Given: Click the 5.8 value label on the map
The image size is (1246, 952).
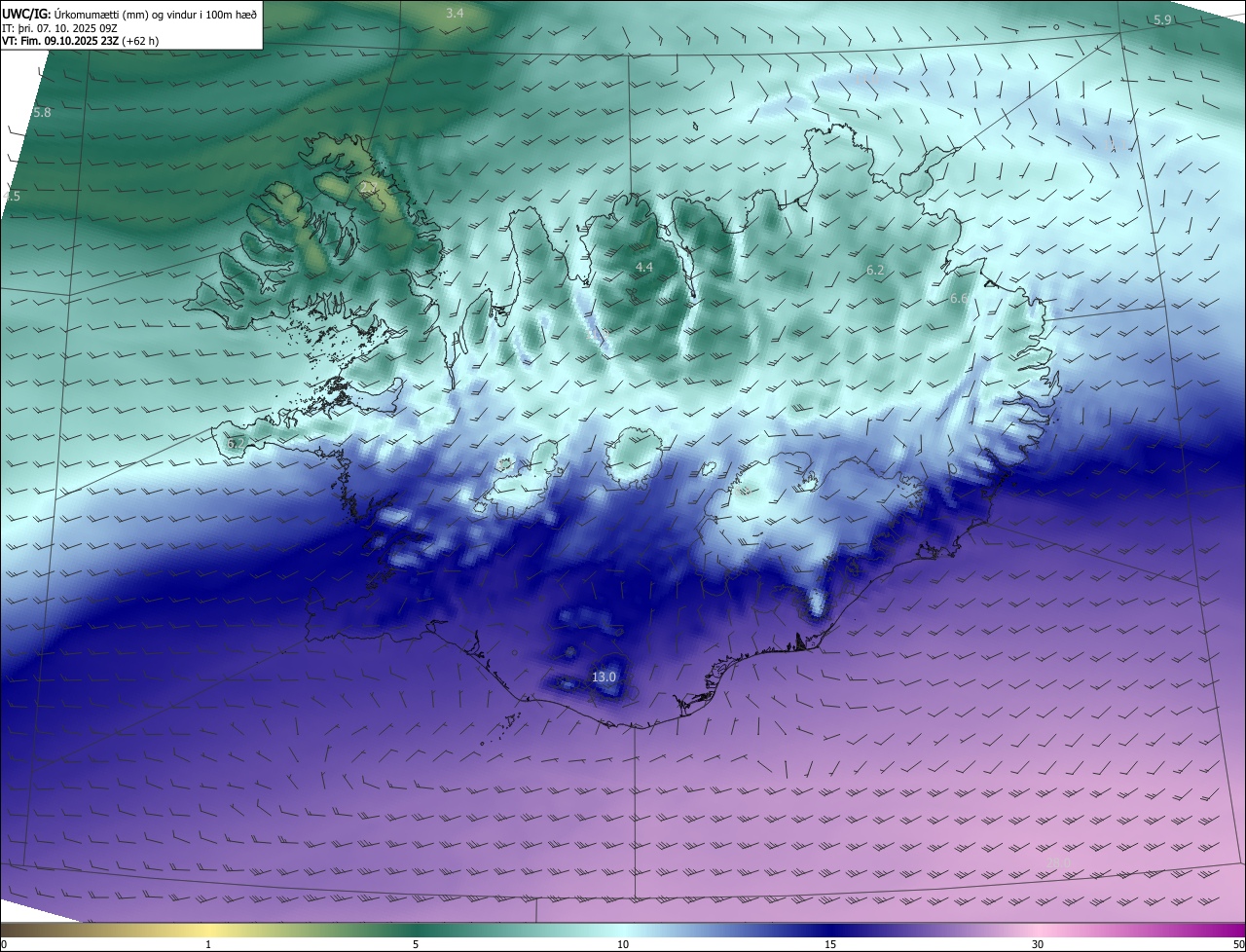Looking at the screenshot, I should (x=42, y=113).
